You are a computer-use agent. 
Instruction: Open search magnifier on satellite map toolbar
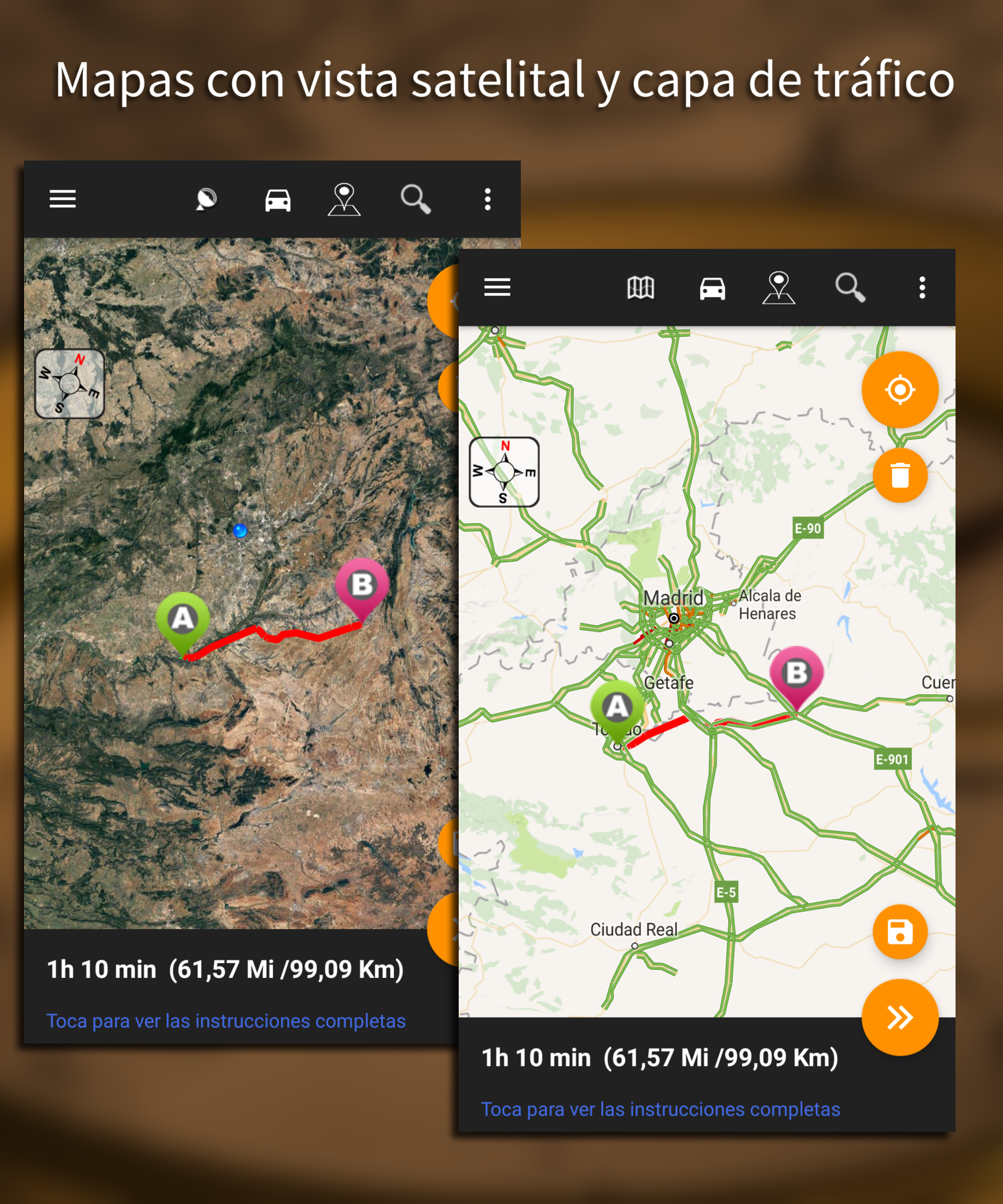pyautogui.click(x=415, y=199)
